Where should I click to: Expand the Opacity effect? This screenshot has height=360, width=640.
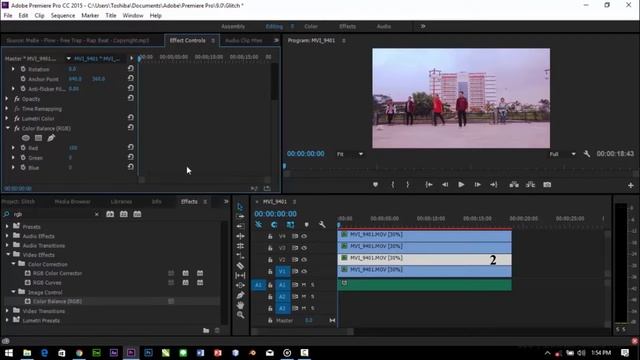tap(7, 99)
